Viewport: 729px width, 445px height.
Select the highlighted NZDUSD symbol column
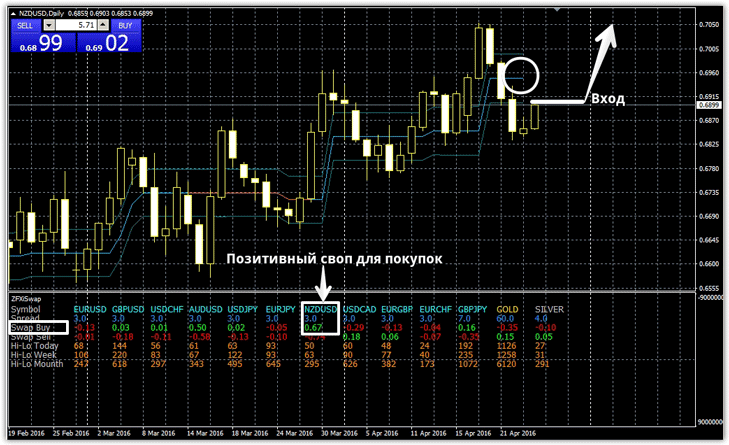[x=320, y=308]
